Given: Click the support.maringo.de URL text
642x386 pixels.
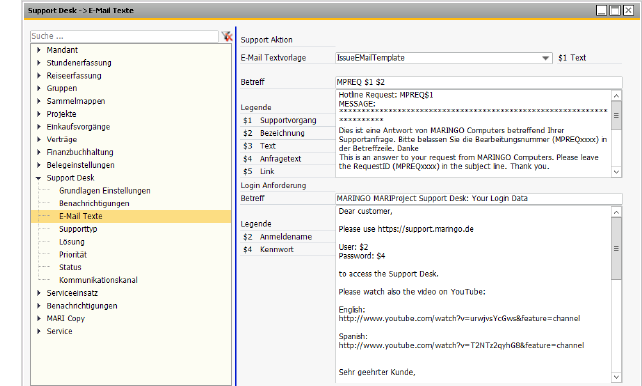Looking at the screenshot, I should (425, 229).
